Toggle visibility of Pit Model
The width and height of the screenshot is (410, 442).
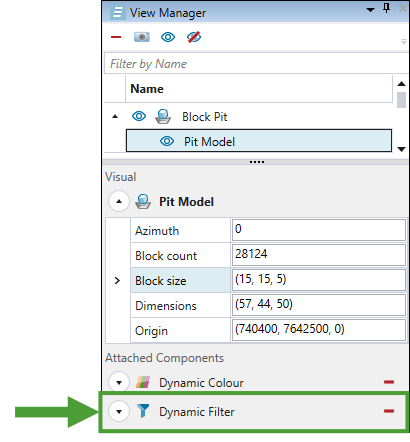[x=167, y=141]
